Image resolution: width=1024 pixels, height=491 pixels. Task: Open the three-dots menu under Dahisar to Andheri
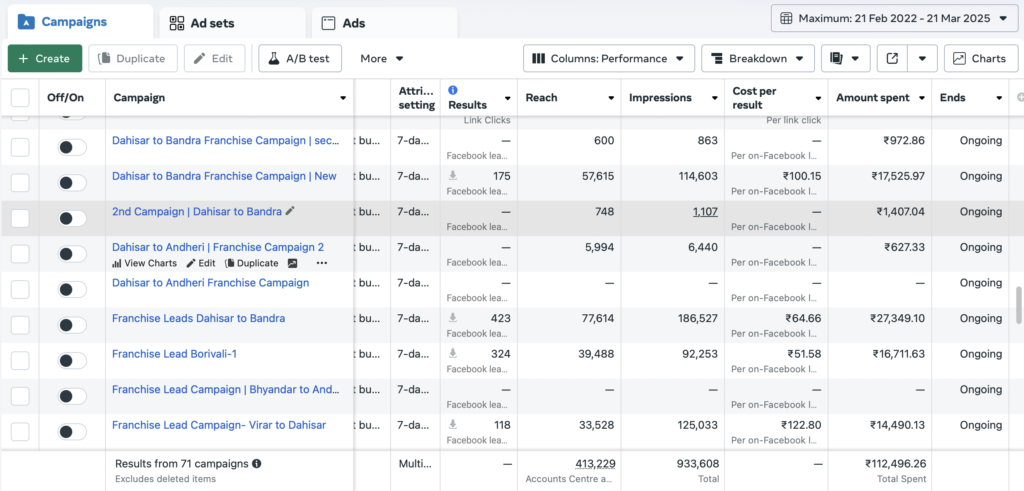pyautogui.click(x=321, y=263)
